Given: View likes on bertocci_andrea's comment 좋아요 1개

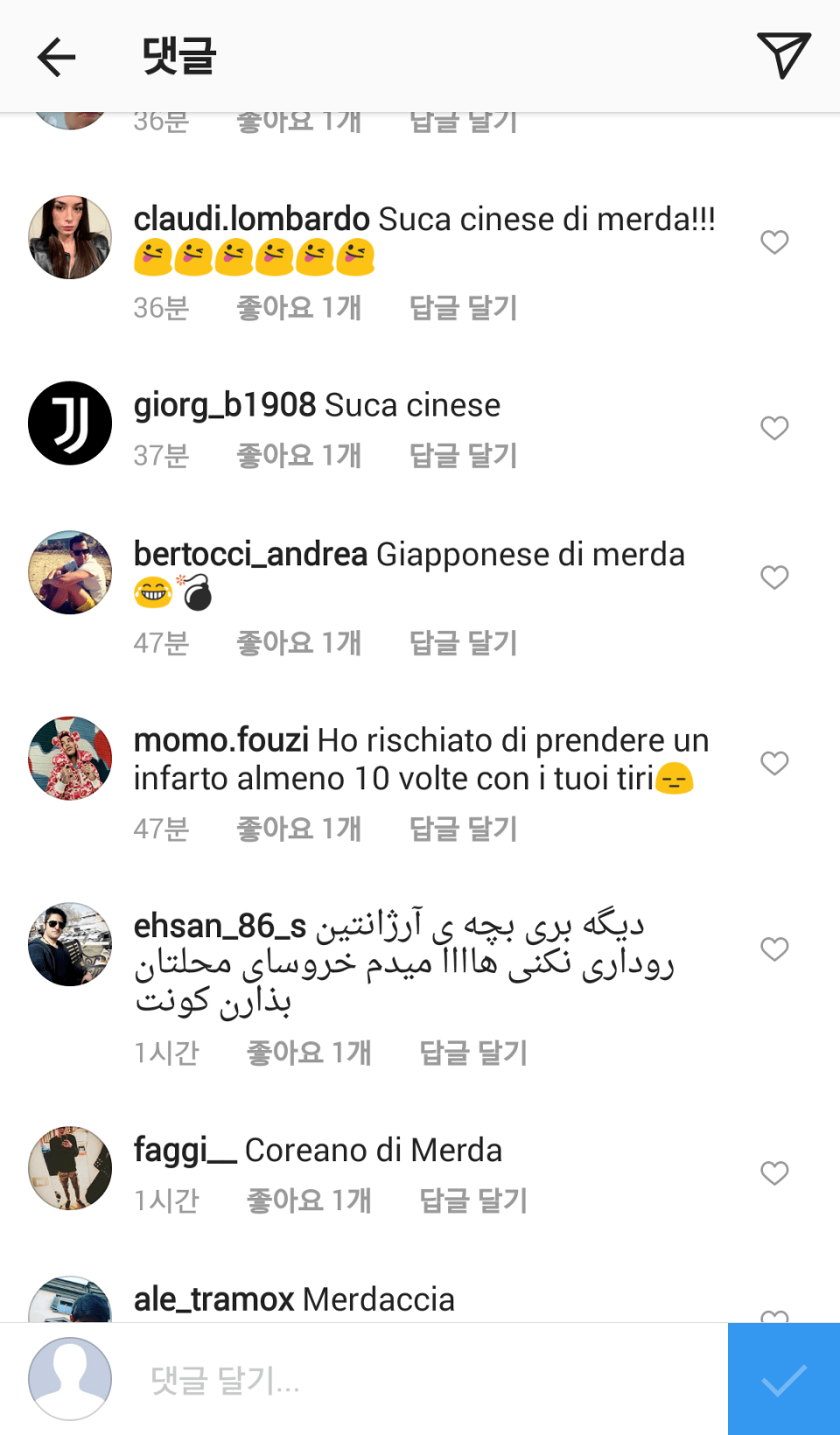Looking at the screenshot, I should pyautogui.click(x=299, y=643).
